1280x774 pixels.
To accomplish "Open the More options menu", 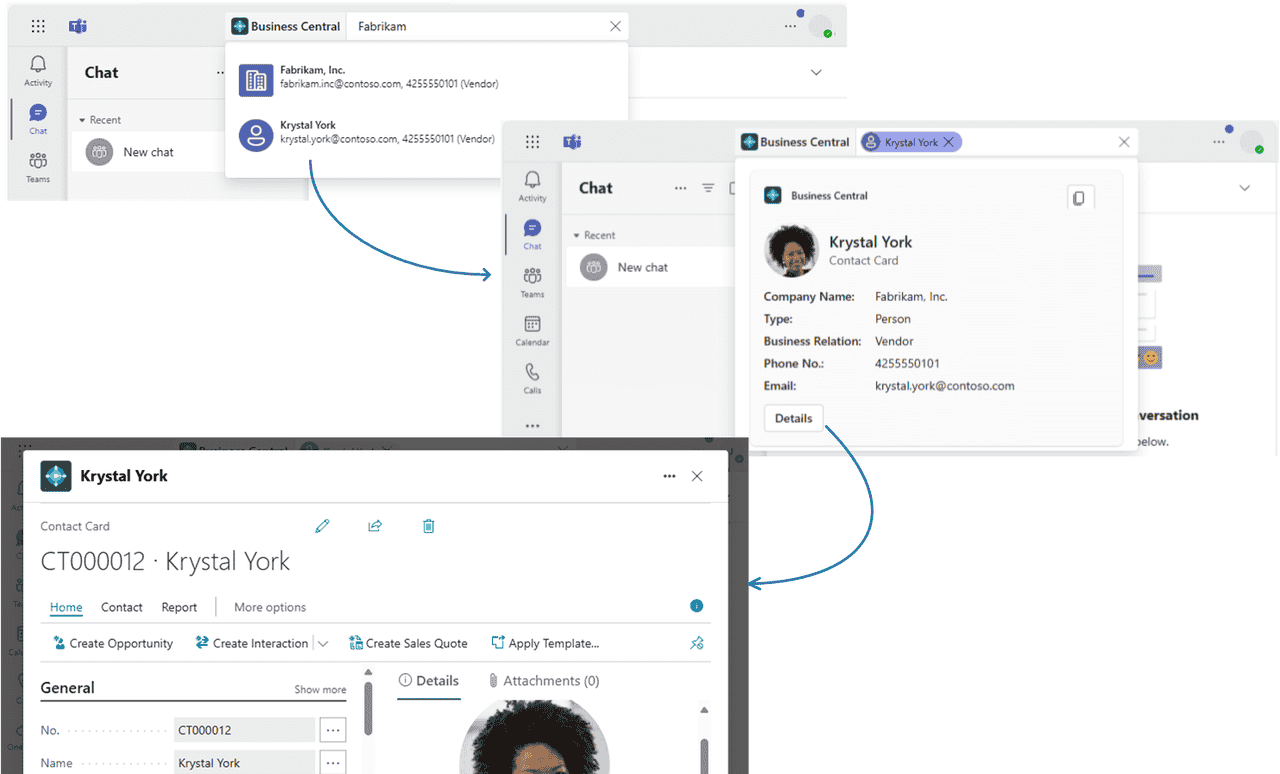I will coord(269,607).
